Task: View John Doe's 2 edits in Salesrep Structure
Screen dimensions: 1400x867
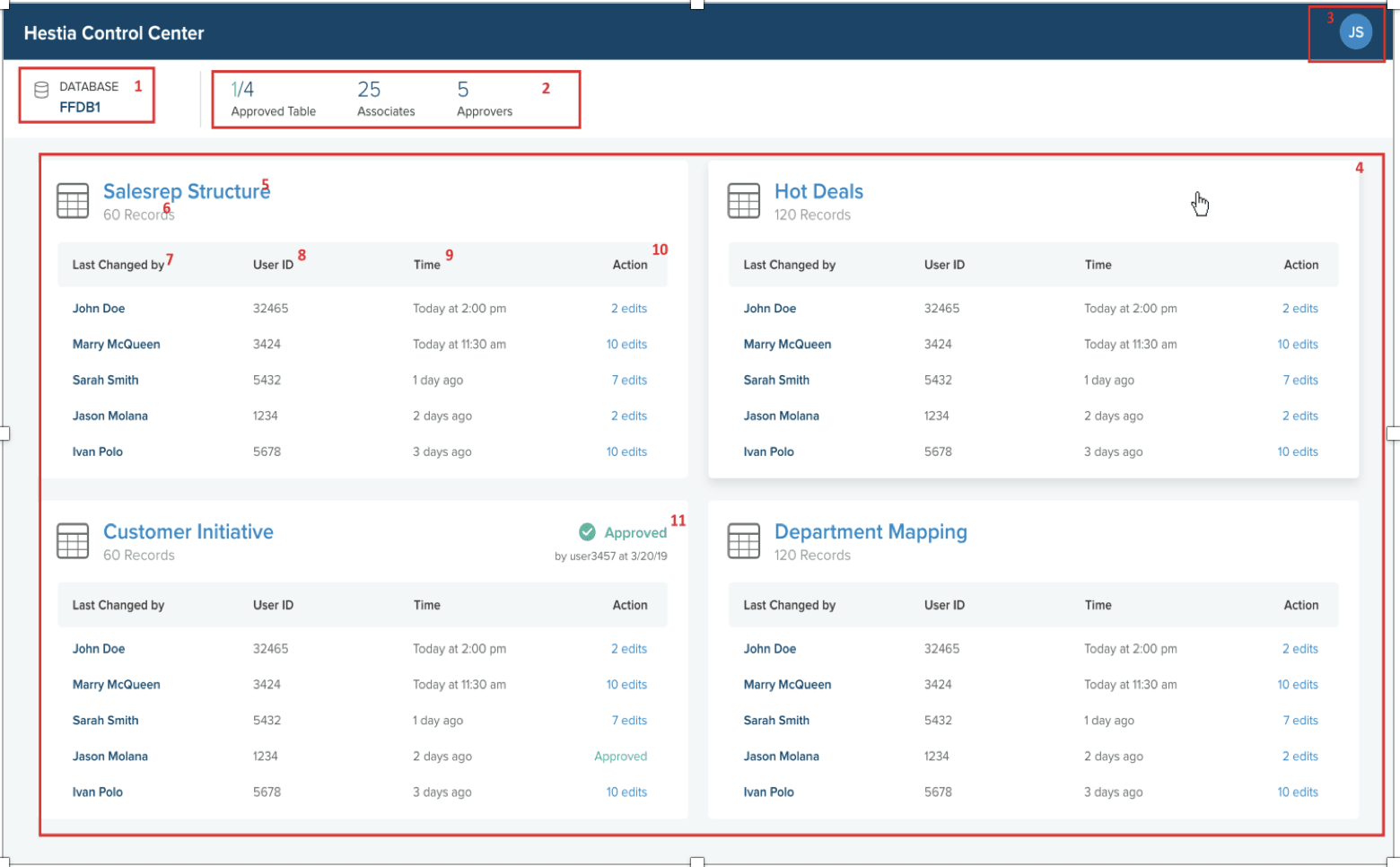Action: click(629, 308)
